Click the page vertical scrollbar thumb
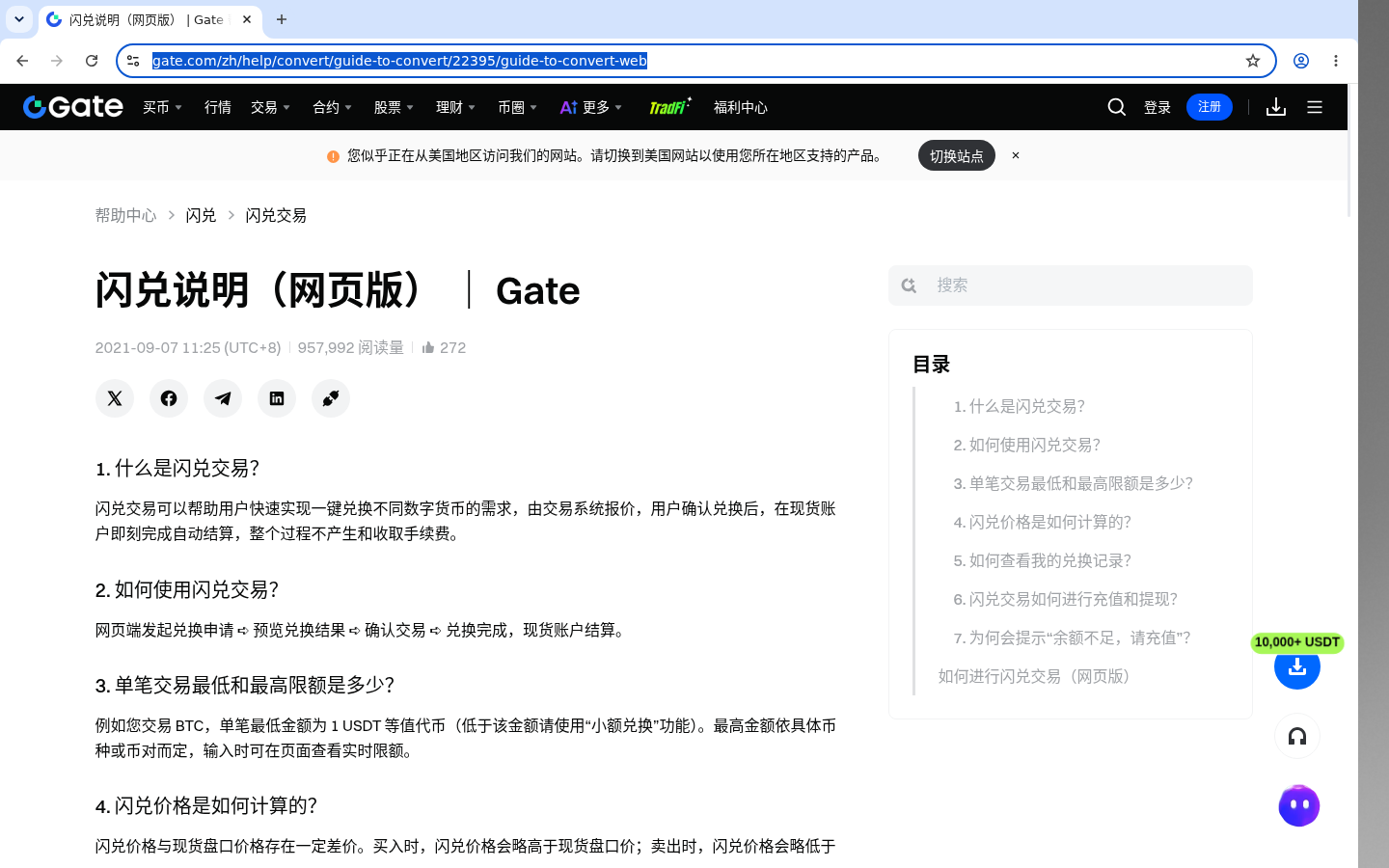Viewport: 1389px width, 868px height. 1349,150
